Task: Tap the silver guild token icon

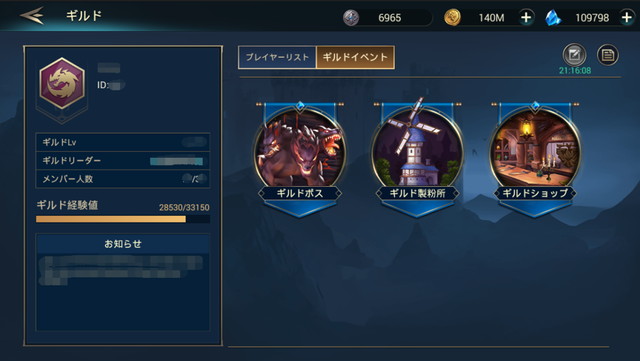Action: 351,18
